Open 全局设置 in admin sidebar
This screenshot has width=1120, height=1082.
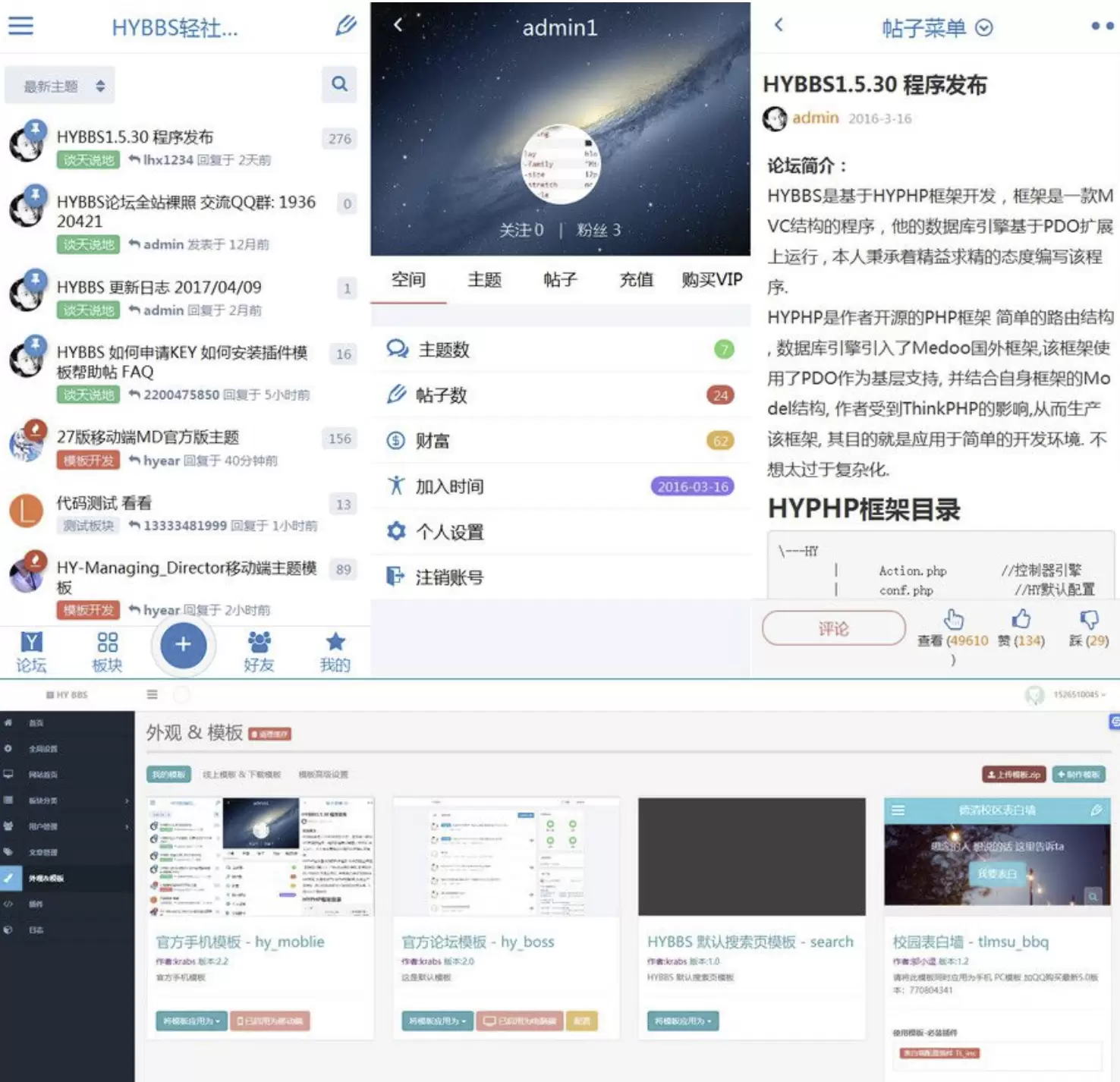(67, 749)
